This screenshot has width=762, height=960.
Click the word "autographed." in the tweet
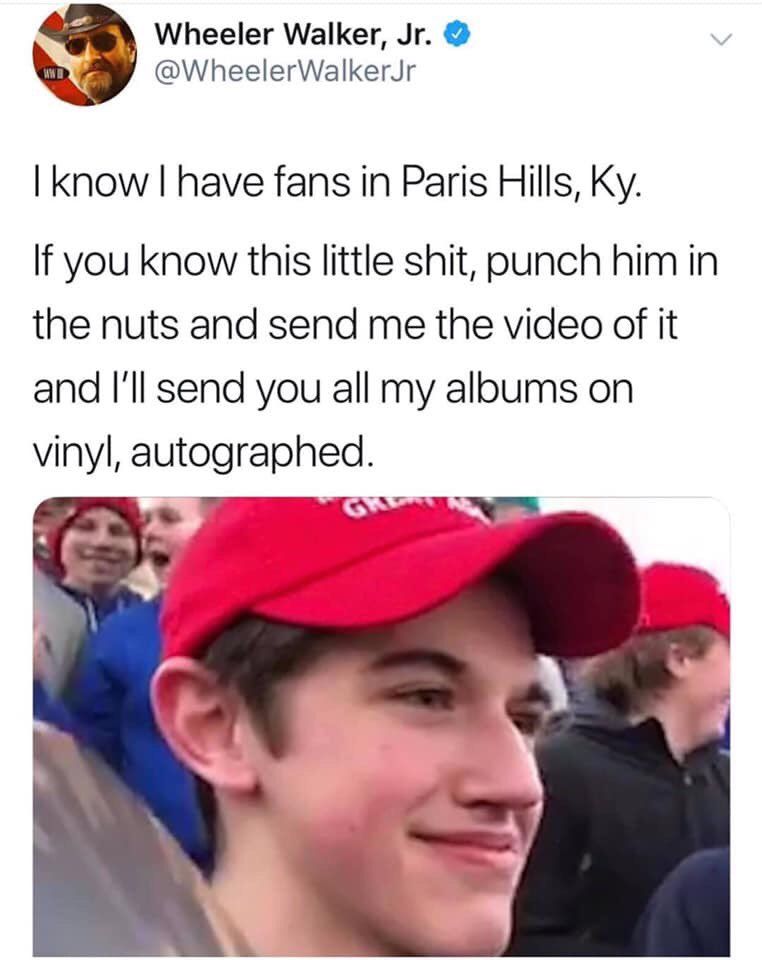[x=252, y=453]
